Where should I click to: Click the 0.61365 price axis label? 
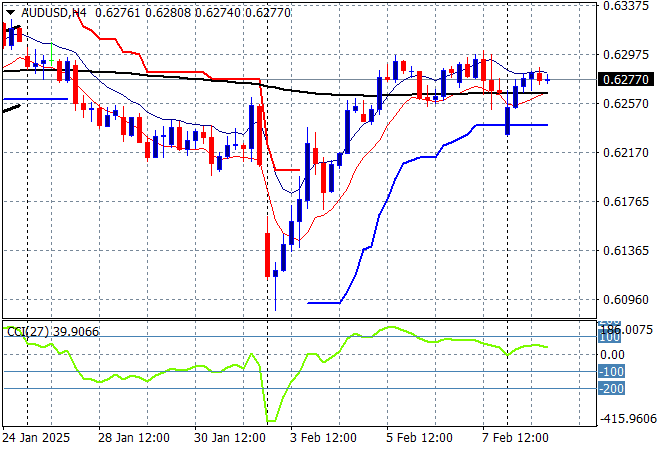(x=626, y=251)
